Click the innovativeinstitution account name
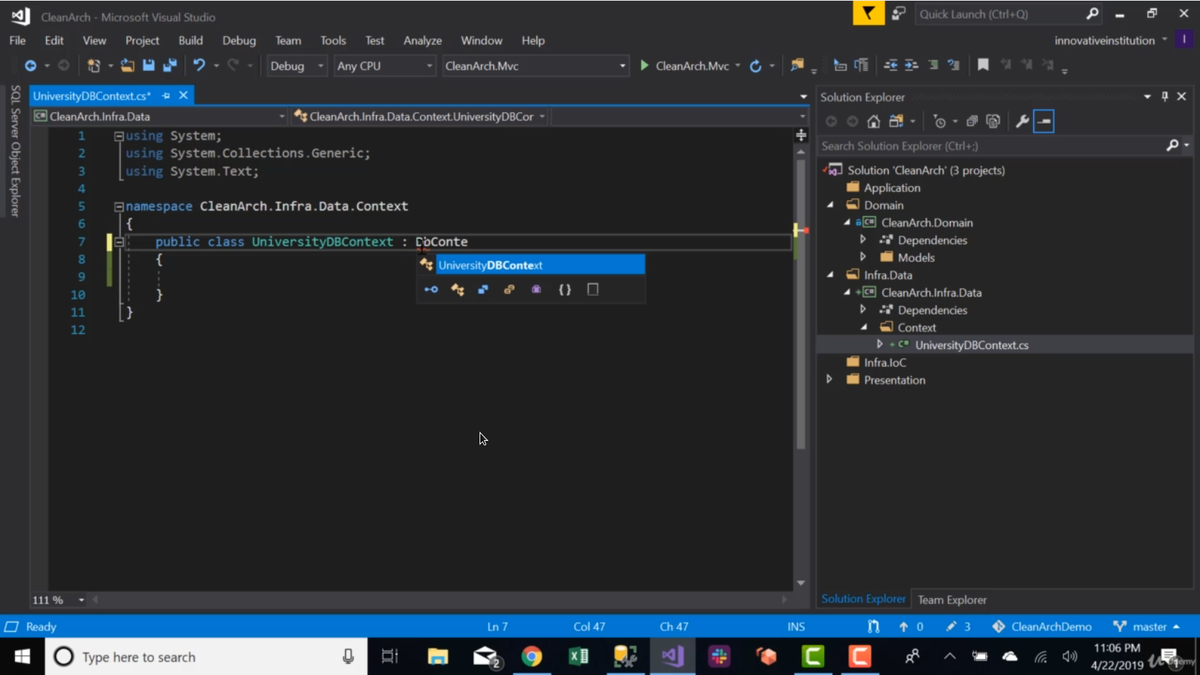The image size is (1200, 675). click(x=1105, y=41)
